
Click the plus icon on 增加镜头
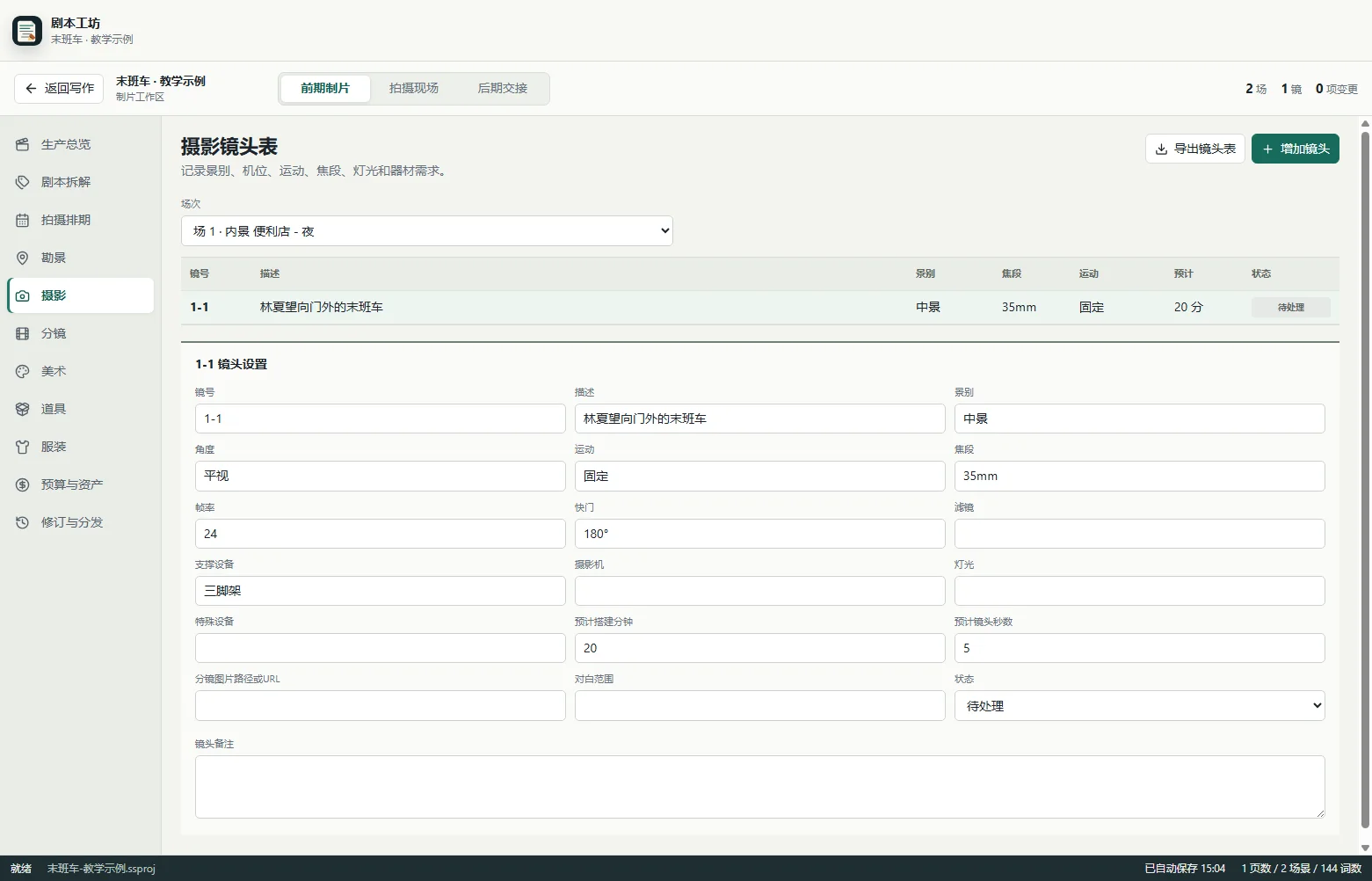pos(1267,149)
